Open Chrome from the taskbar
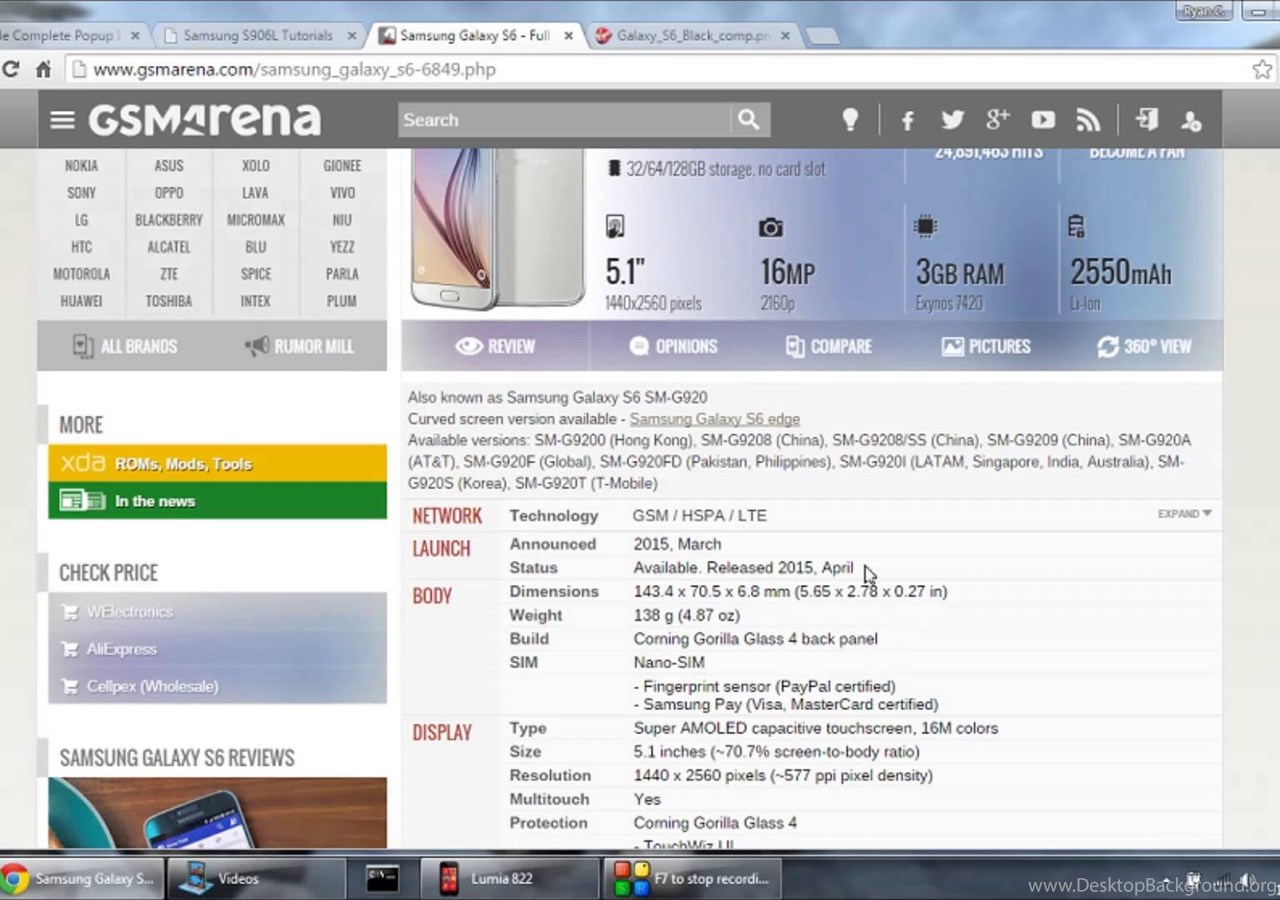Viewport: 1280px width, 900px height. pos(80,879)
